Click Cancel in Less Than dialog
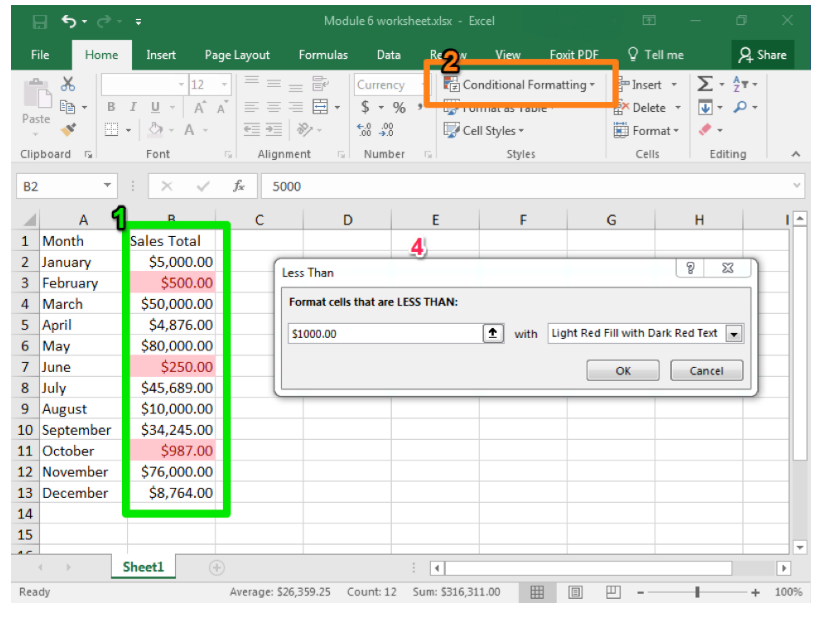Image resolution: width=838 pixels, height=619 pixels. [x=706, y=371]
